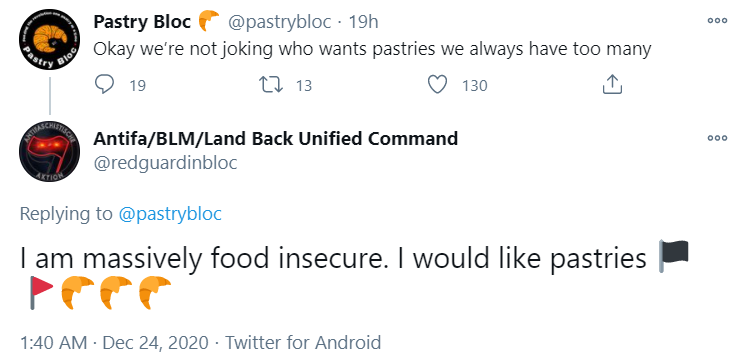Image resolution: width=742 pixels, height=364 pixels.
Task: Open Antifa/BLM/Land Back Unified Command profile name
Action: (x=275, y=139)
